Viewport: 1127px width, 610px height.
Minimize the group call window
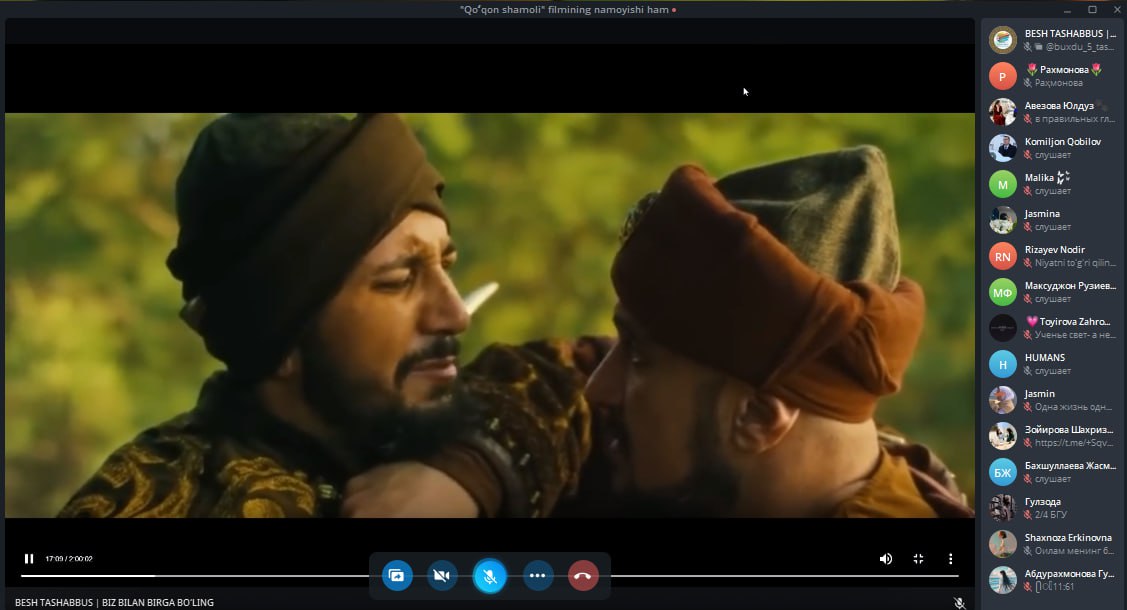click(1067, 9)
